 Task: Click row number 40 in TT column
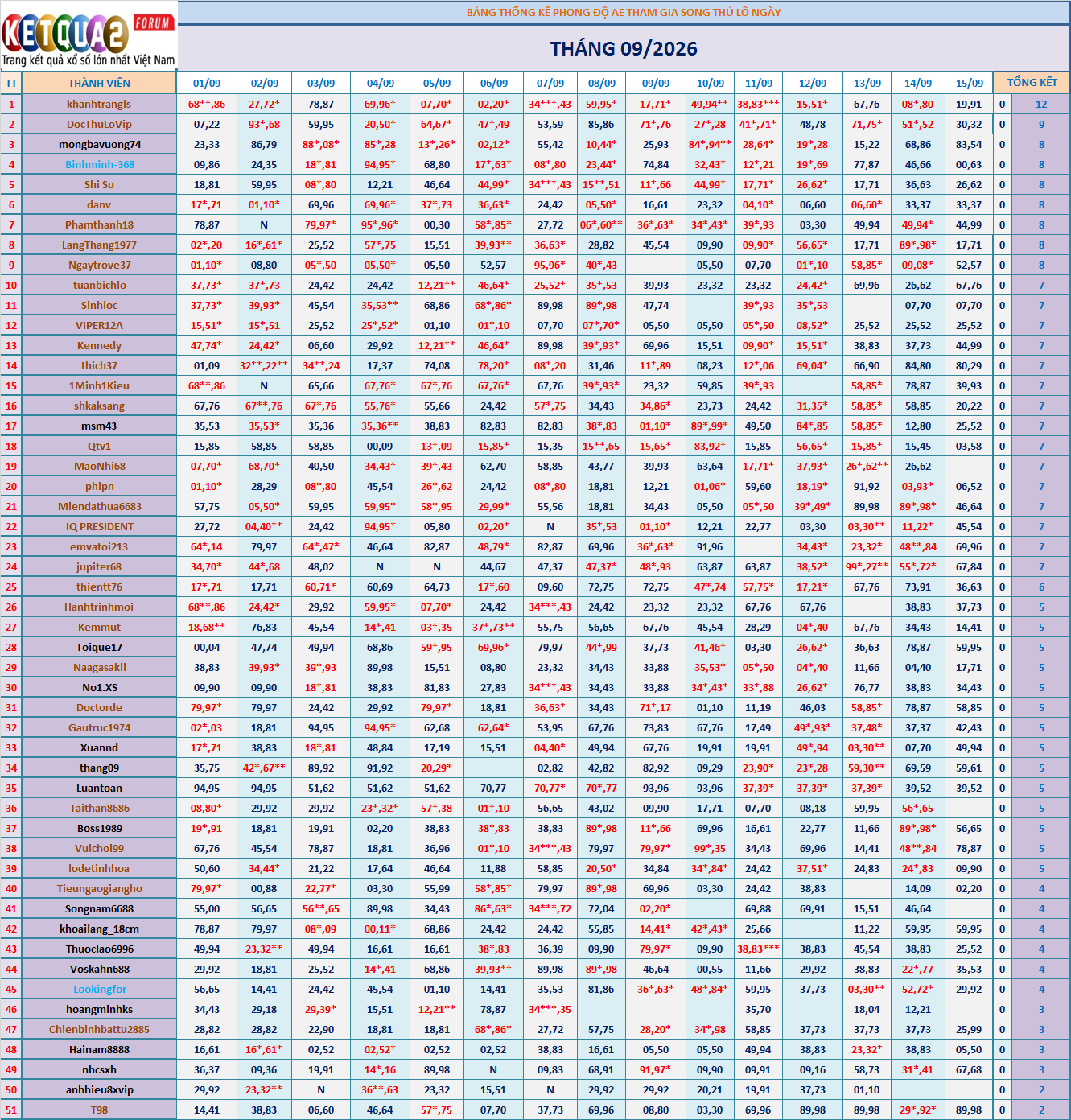[x=11, y=888]
